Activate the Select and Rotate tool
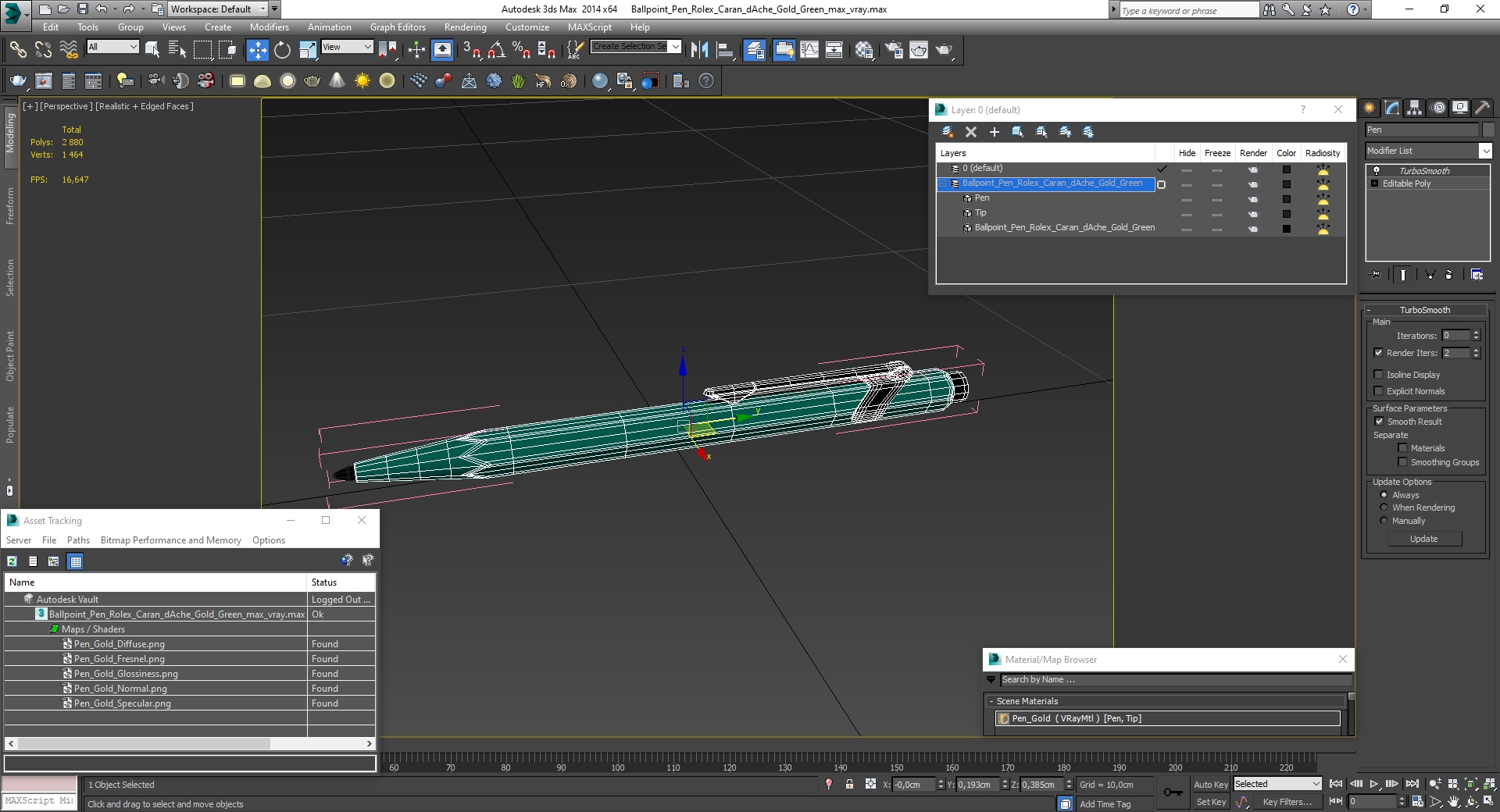 (282, 50)
